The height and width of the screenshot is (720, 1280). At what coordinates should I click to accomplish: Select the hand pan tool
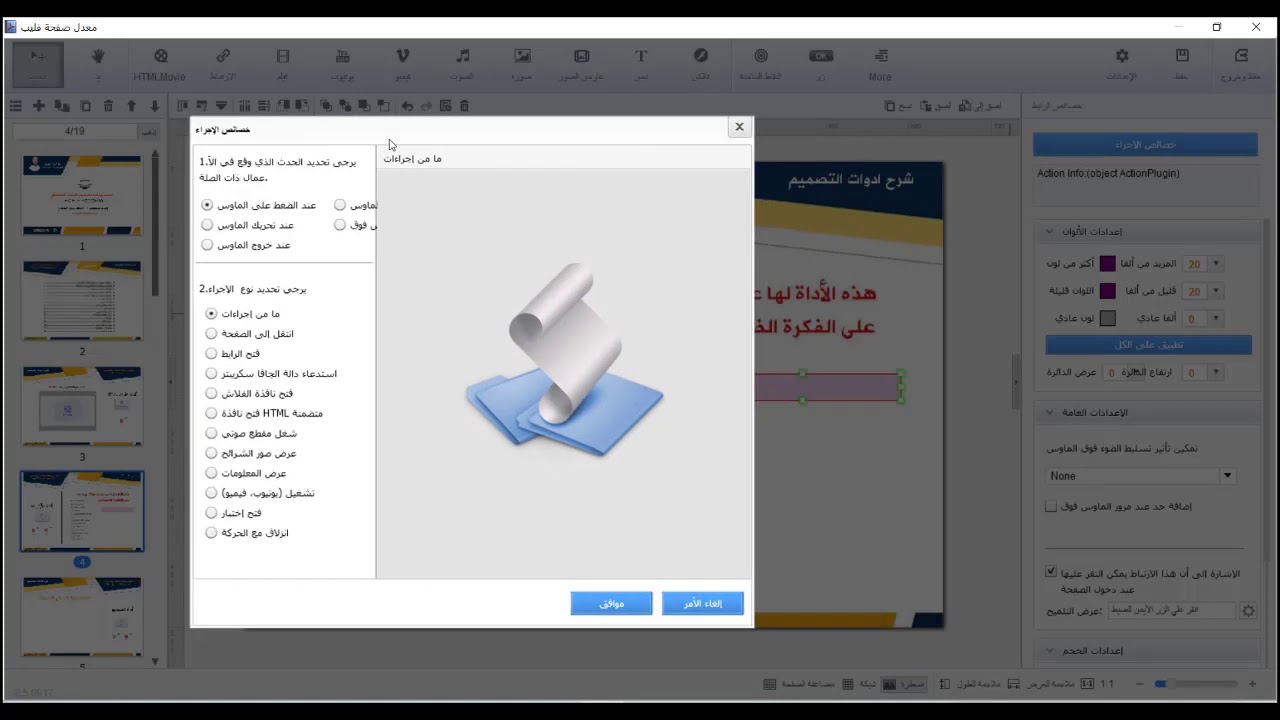[x=98, y=63]
